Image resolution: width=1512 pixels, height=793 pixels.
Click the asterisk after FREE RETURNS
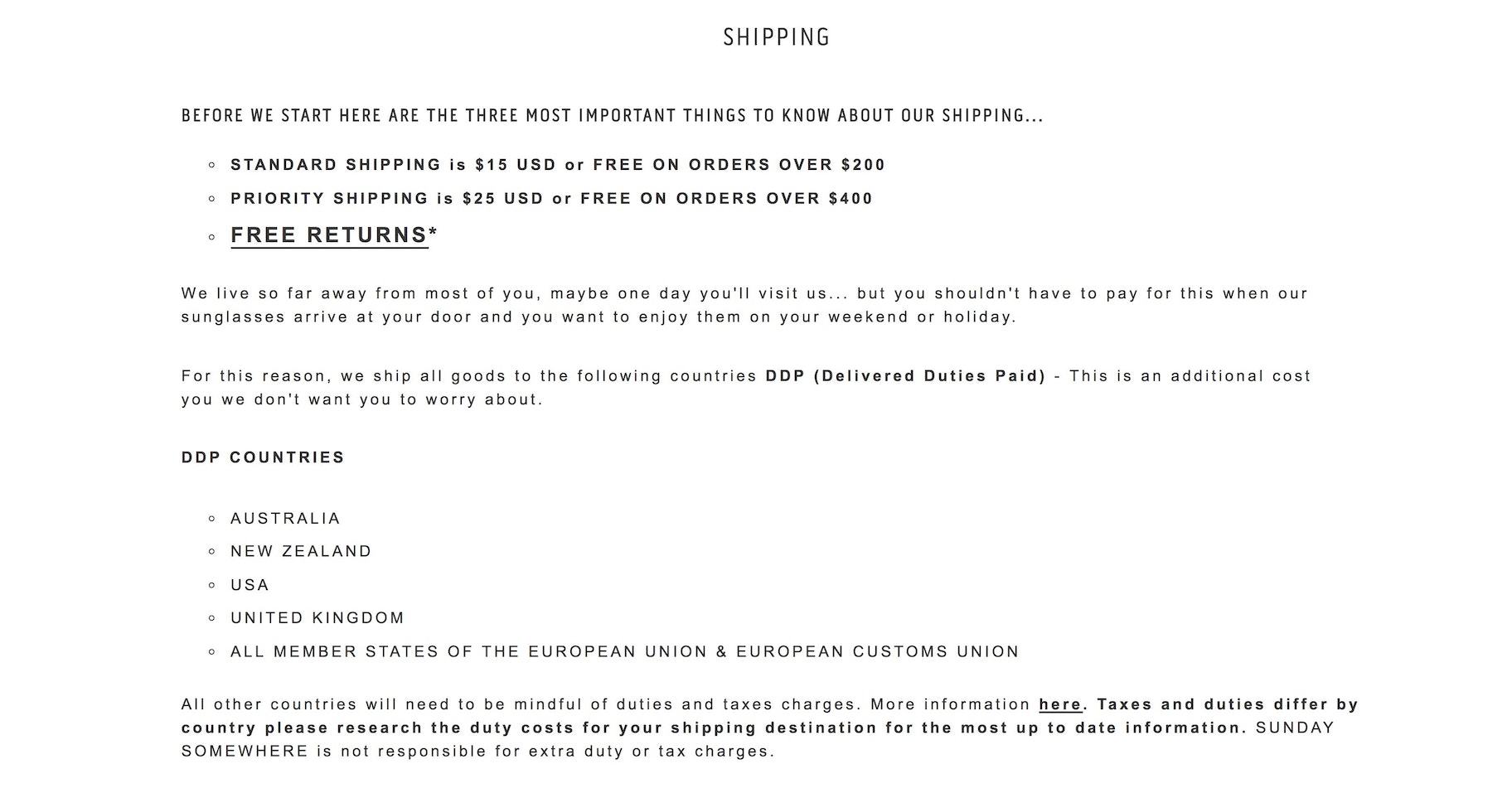(434, 234)
